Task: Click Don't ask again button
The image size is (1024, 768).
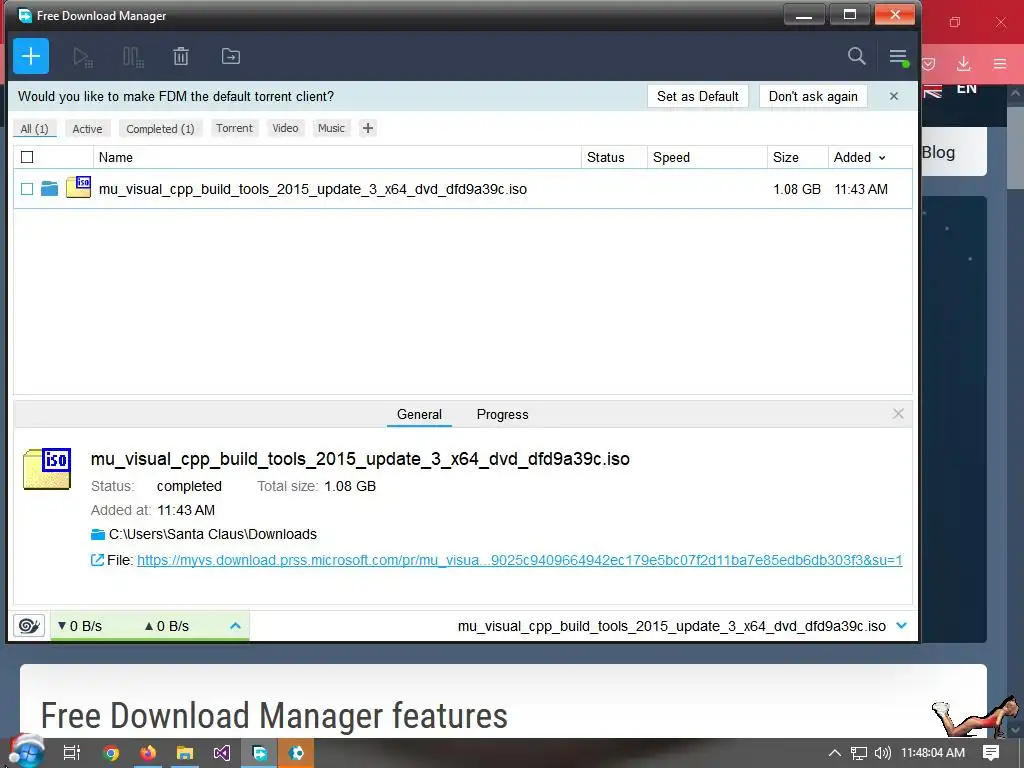Action: pos(813,96)
